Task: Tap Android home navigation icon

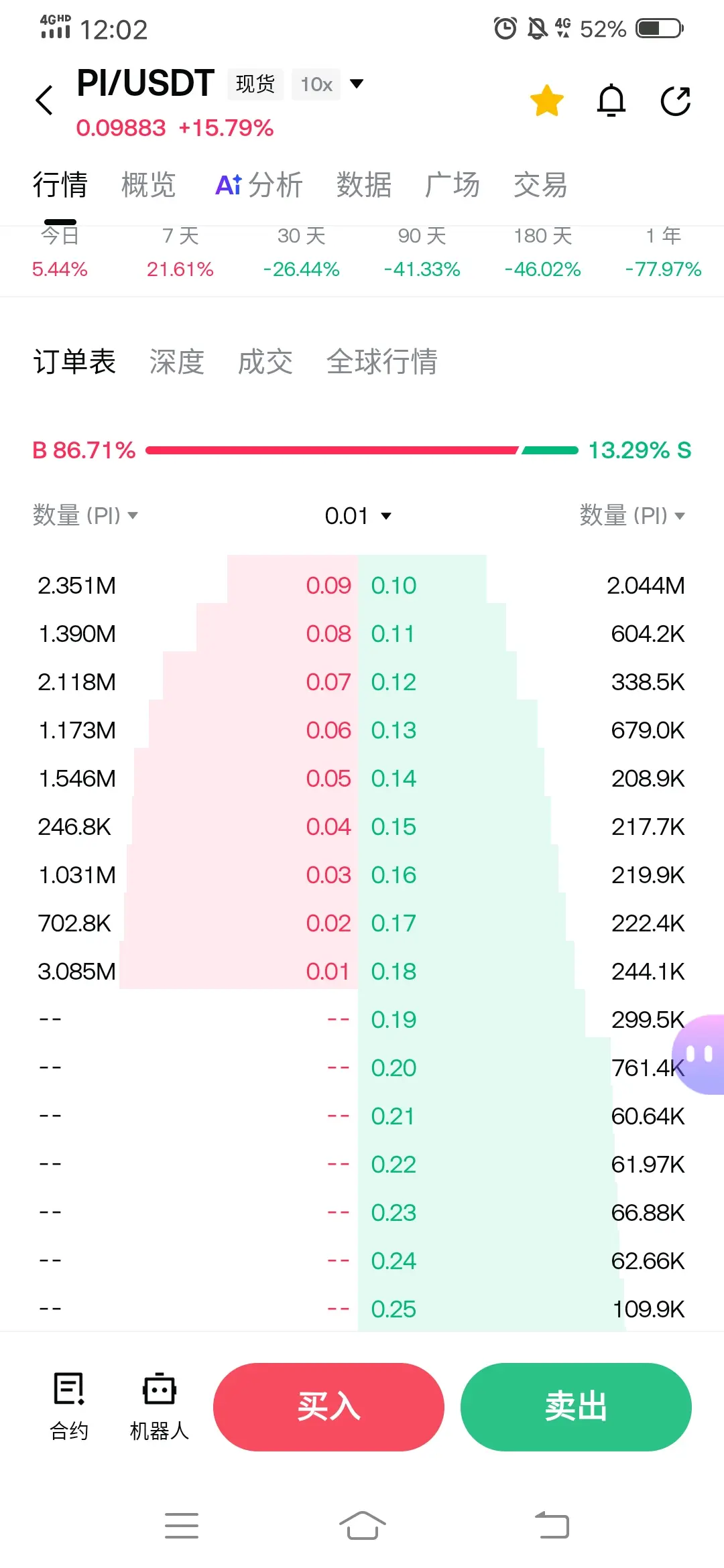Action: tap(362, 1526)
